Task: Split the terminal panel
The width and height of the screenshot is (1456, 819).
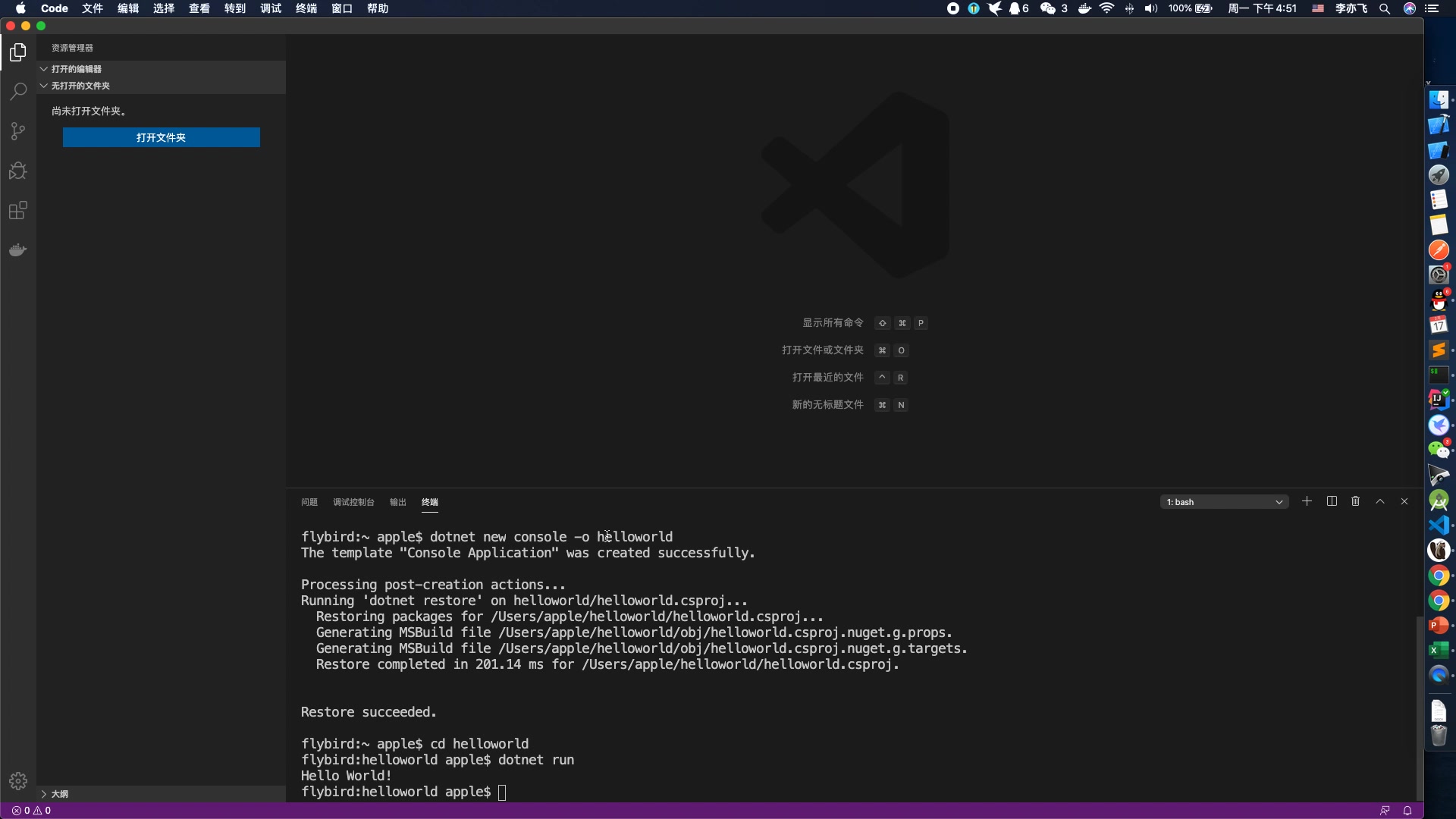Action: point(1332,501)
